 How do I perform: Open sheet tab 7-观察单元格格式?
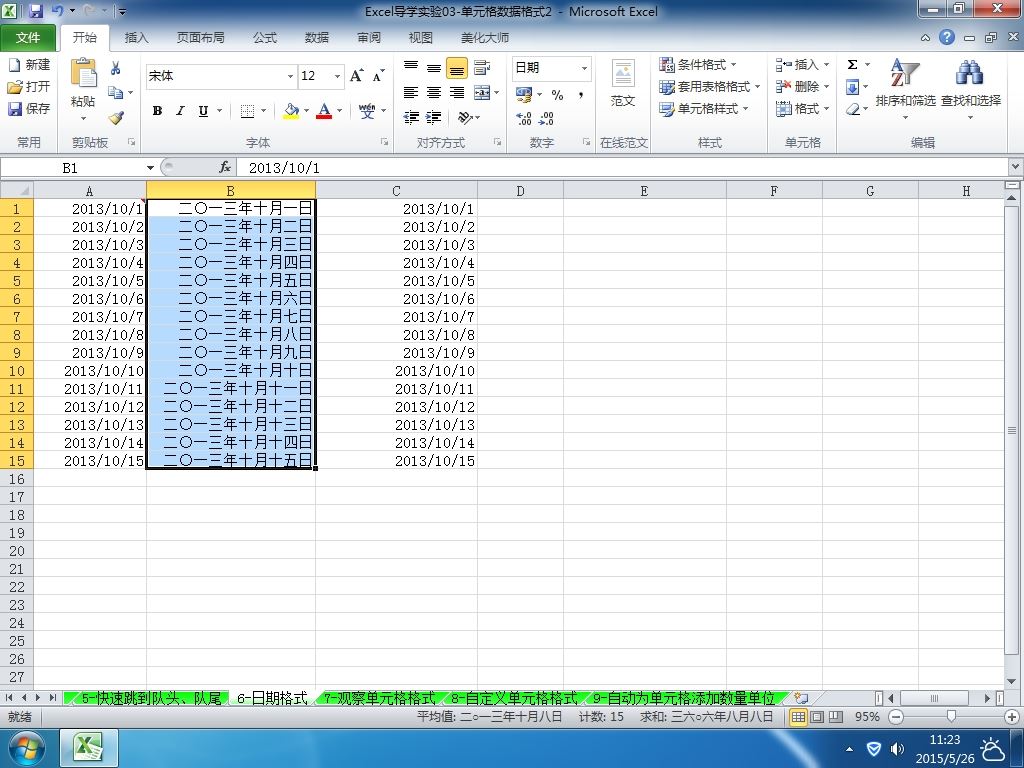379,698
